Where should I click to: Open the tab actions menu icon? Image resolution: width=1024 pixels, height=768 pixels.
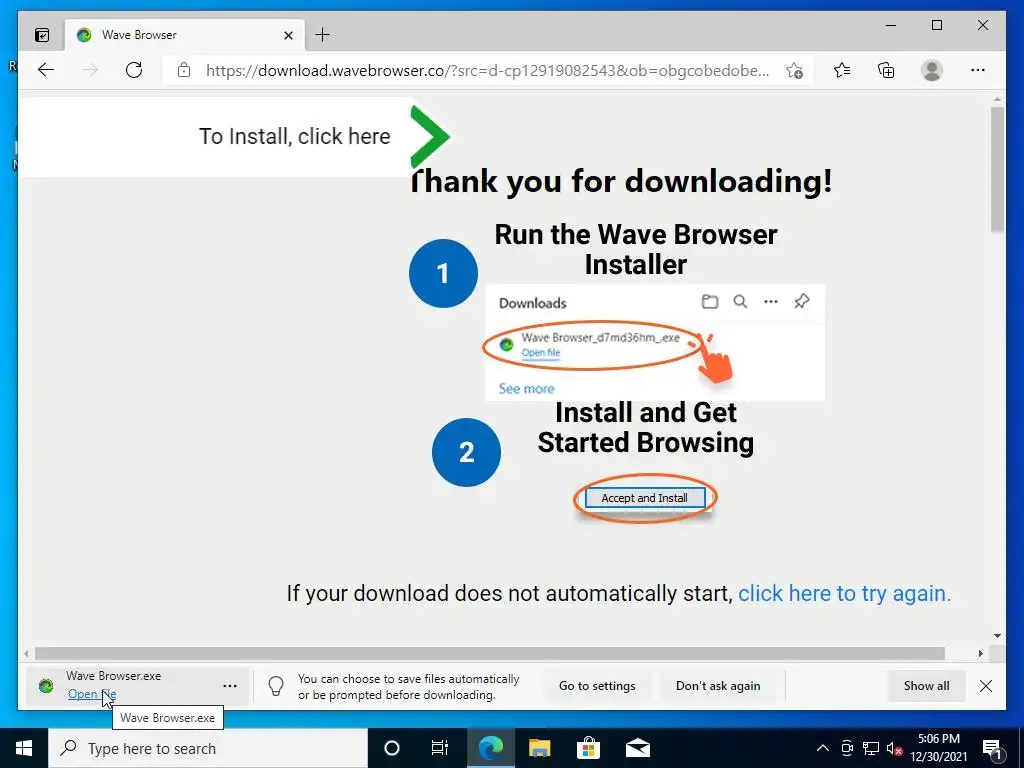click(x=42, y=35)
